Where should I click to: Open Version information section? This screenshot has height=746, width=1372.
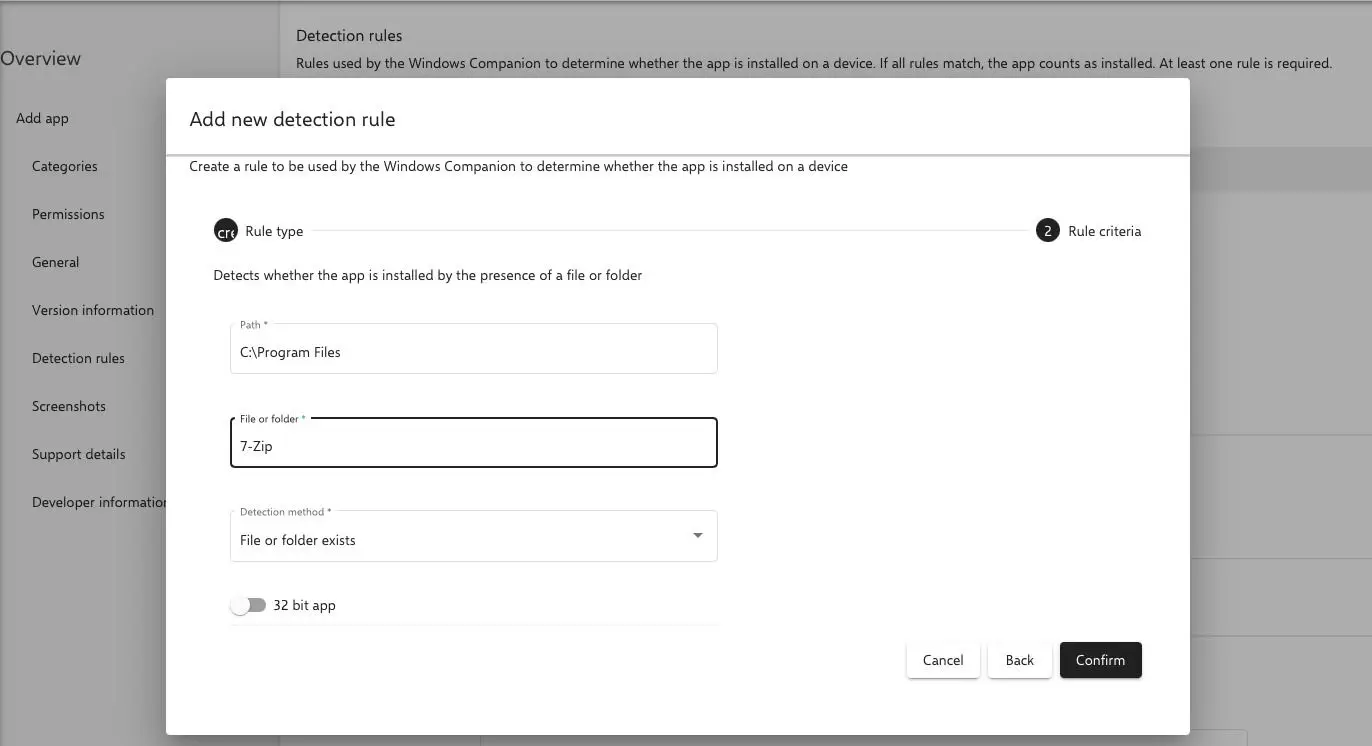[93, 310]
